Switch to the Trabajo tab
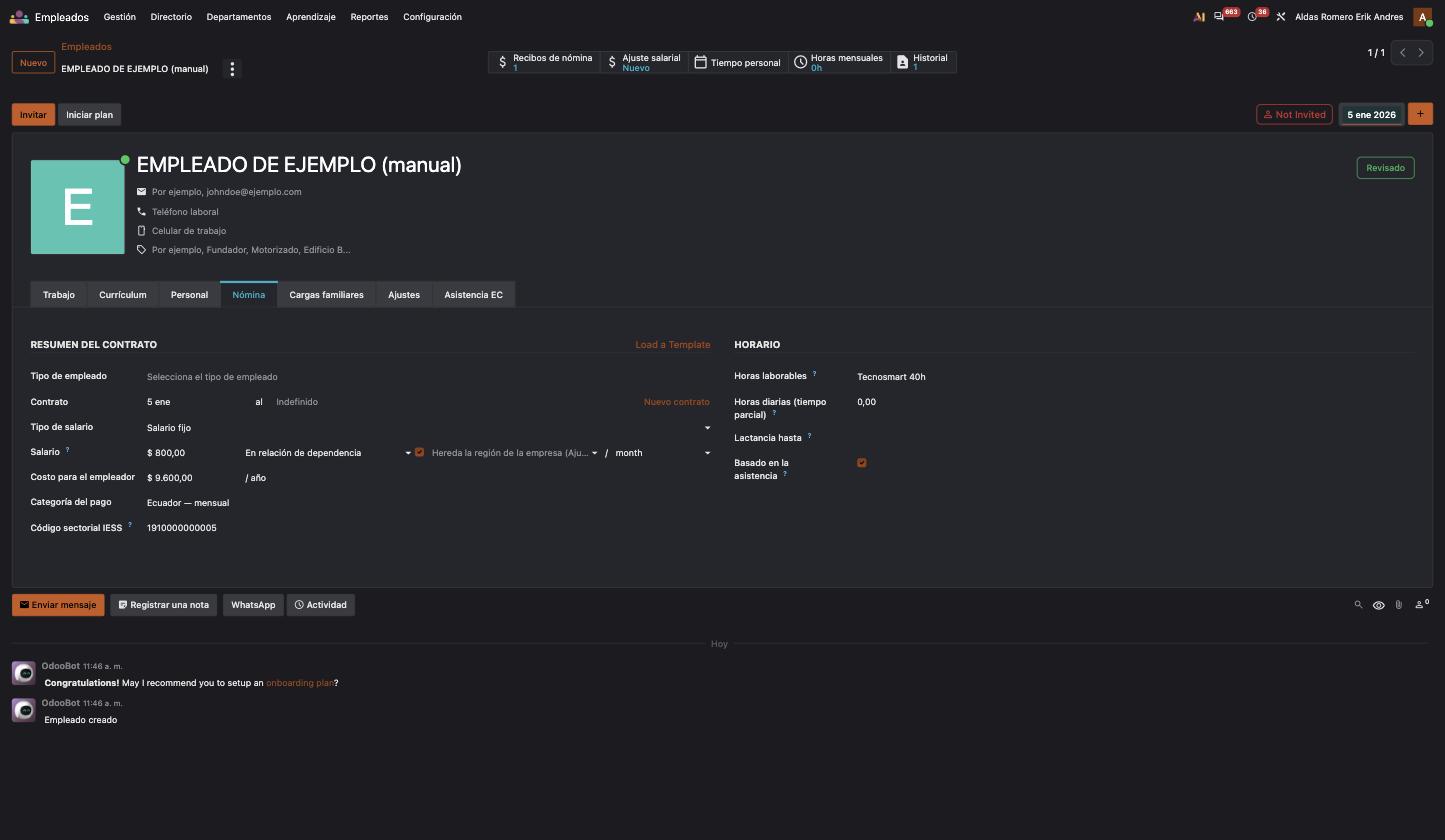The image size is (1445, 840). 59,295
